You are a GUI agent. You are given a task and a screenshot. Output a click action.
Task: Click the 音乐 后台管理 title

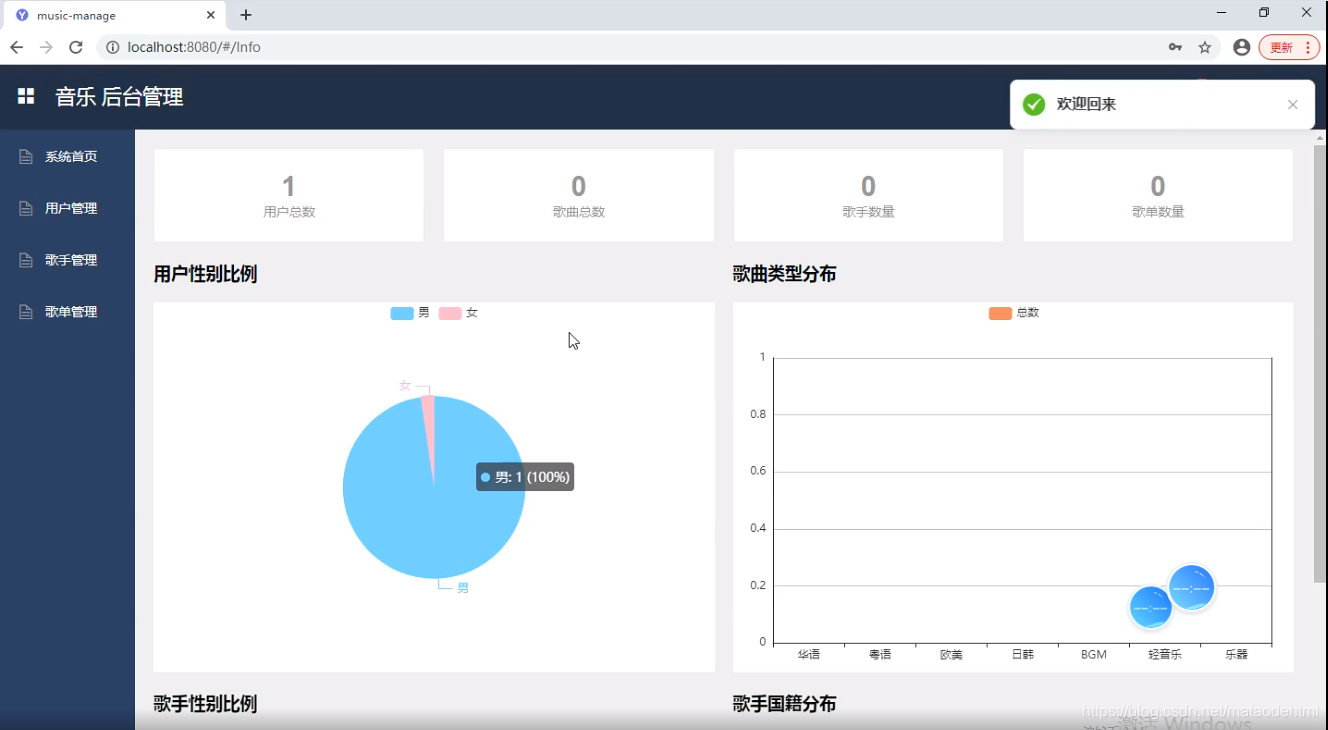pyautogui.click(x=119, y=97)
